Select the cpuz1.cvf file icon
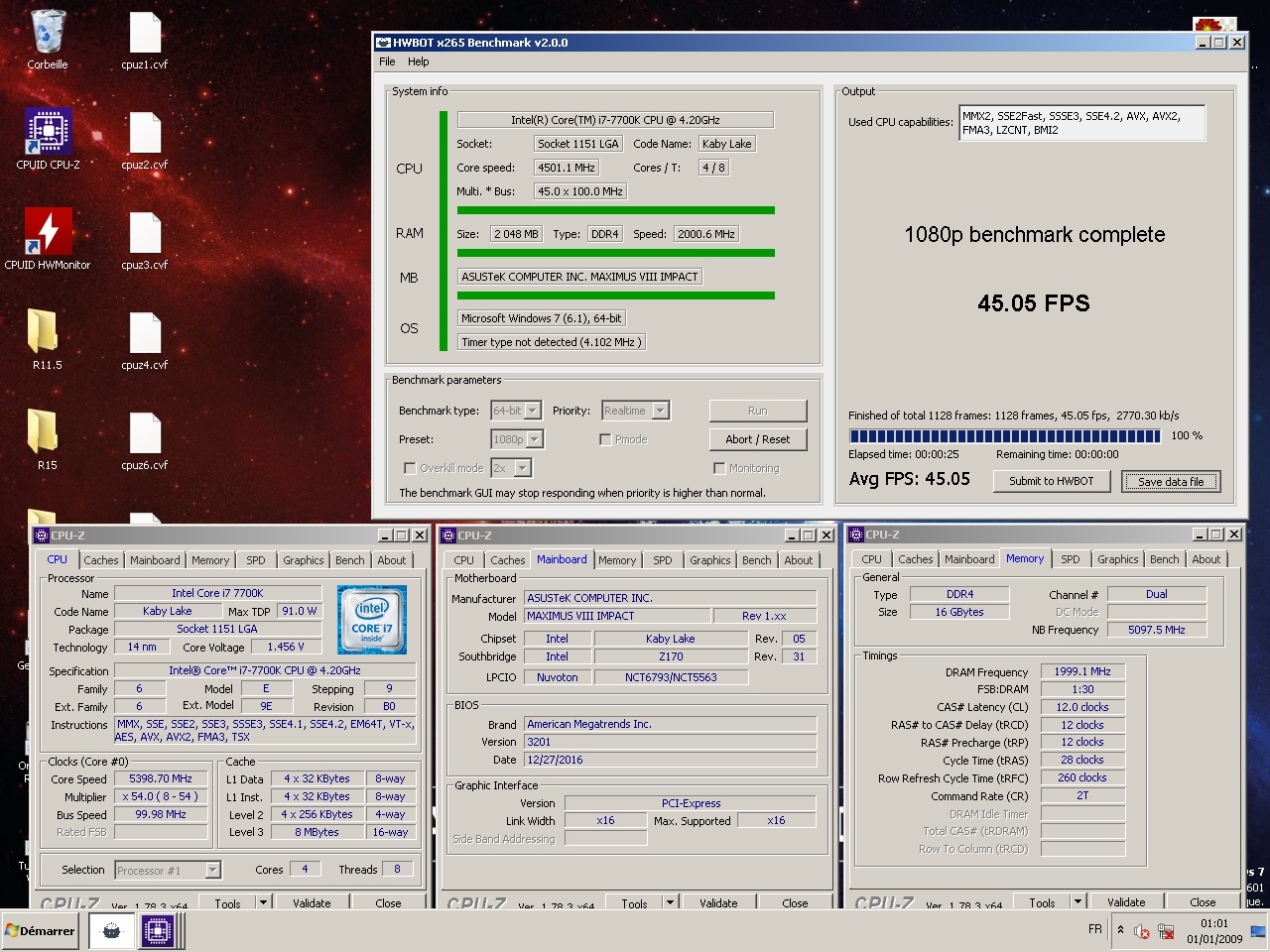Viewport: 1270px width, 952px height. 145,33
